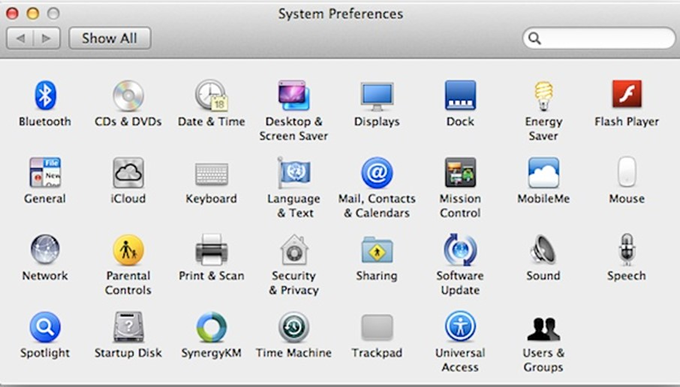Image resolution: width=680 pixels, height=387 pixels.
Task: Focus the preferences search field
Action: coord(599,38)
